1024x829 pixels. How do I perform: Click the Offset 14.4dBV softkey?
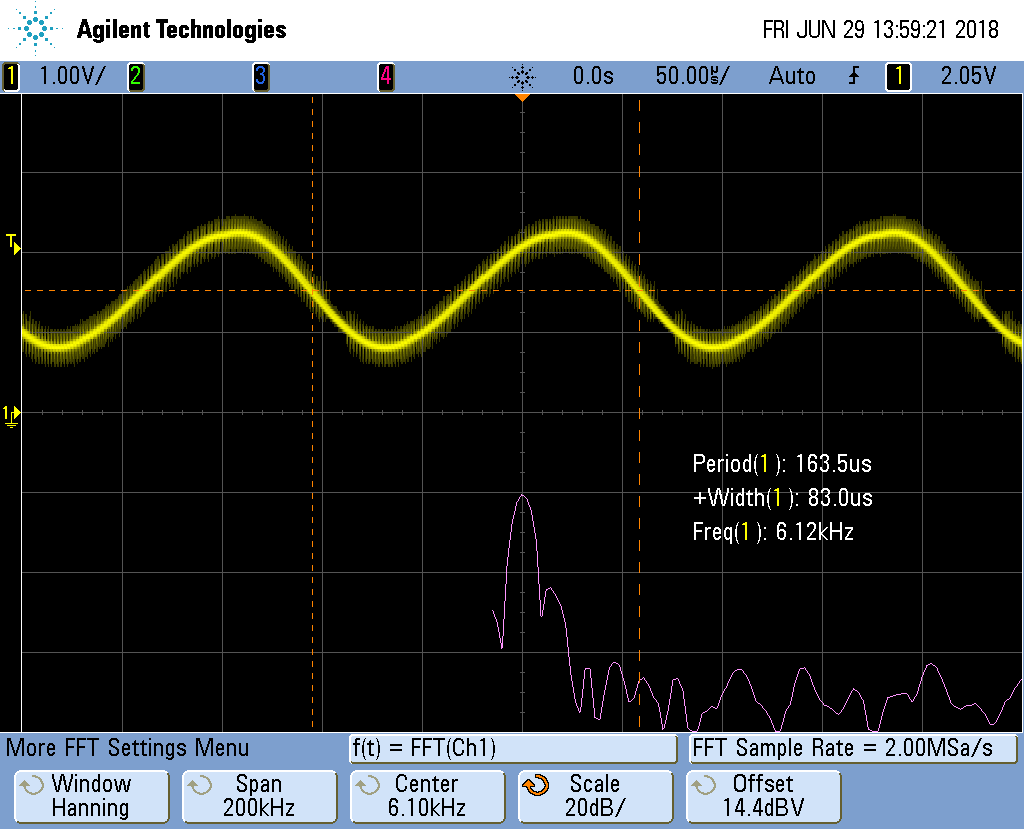[x=763, y=796]
